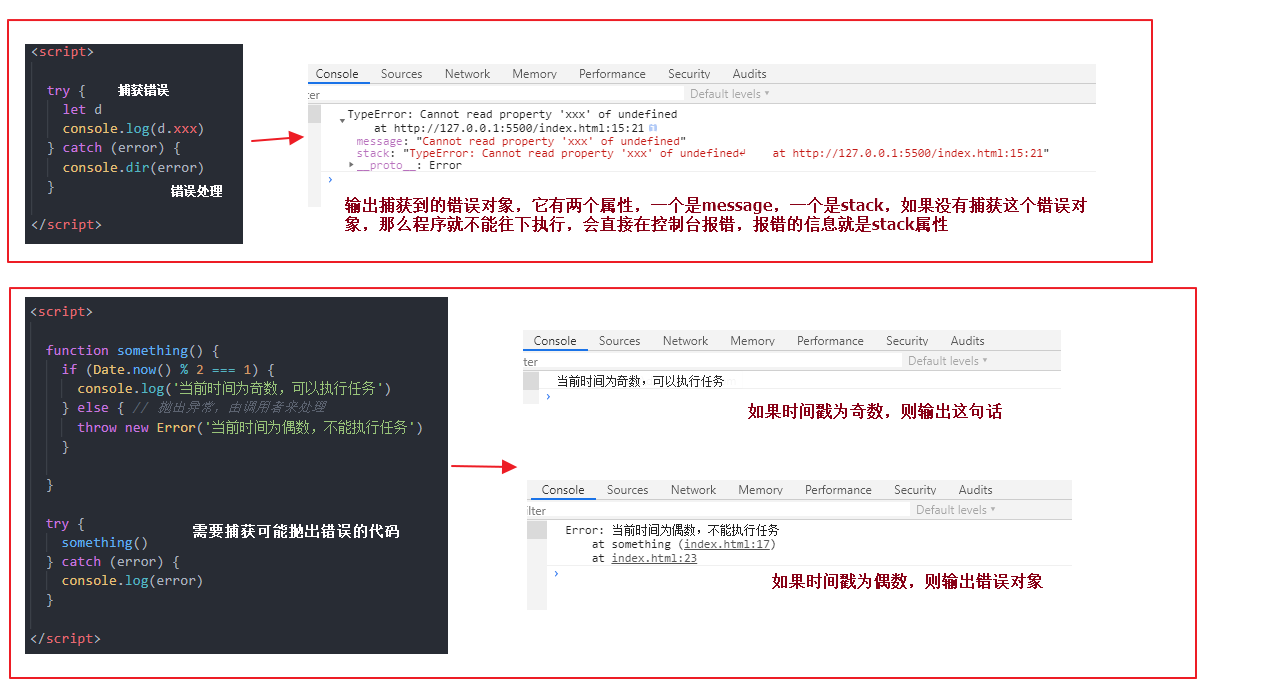Viewport: 1278px width, 694px height.
Task: Click the log line '当前时间为奇数，可以执行任务' in the console
Action: [x=640, y=381]
